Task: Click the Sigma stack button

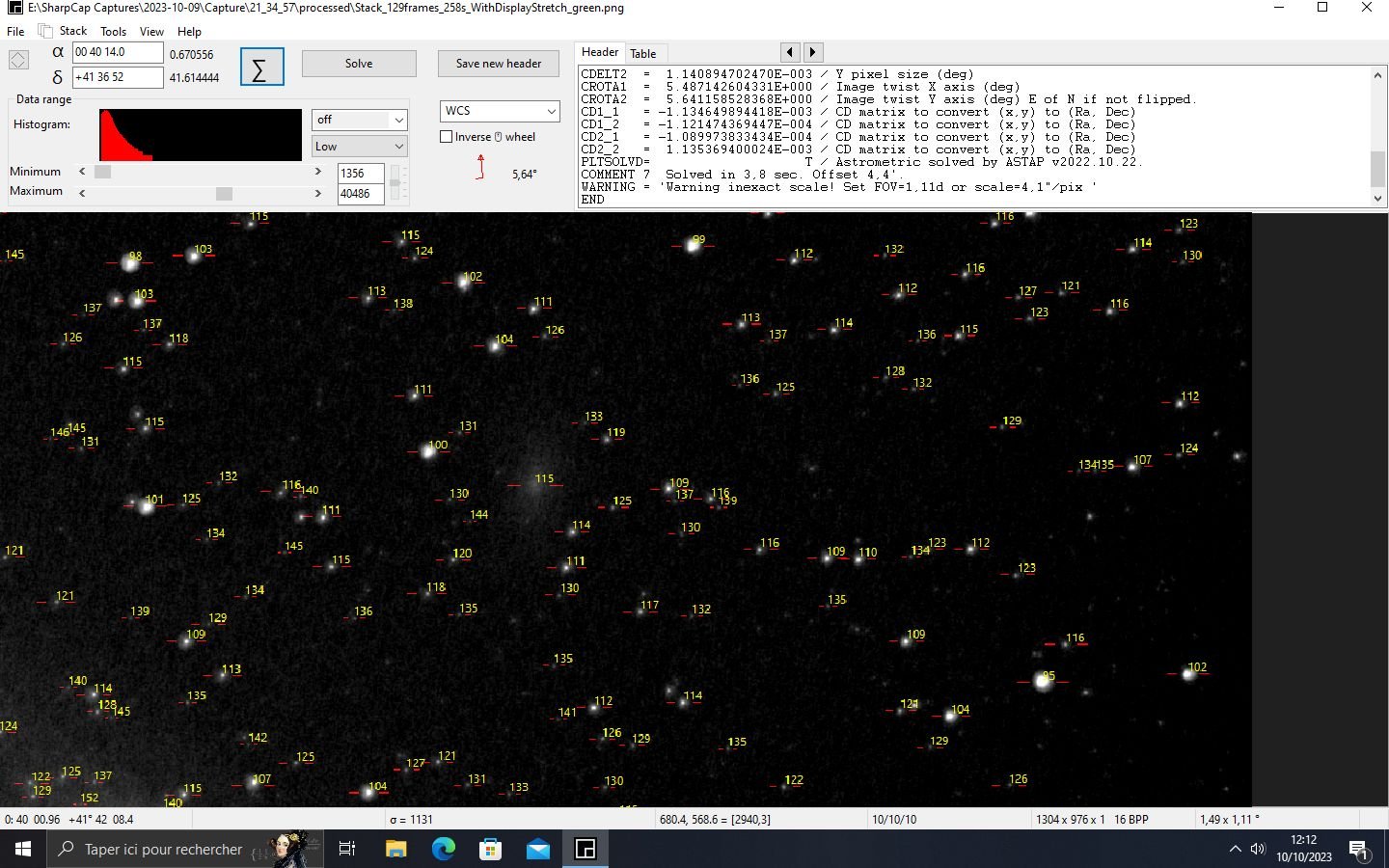Action: point(261,68)
